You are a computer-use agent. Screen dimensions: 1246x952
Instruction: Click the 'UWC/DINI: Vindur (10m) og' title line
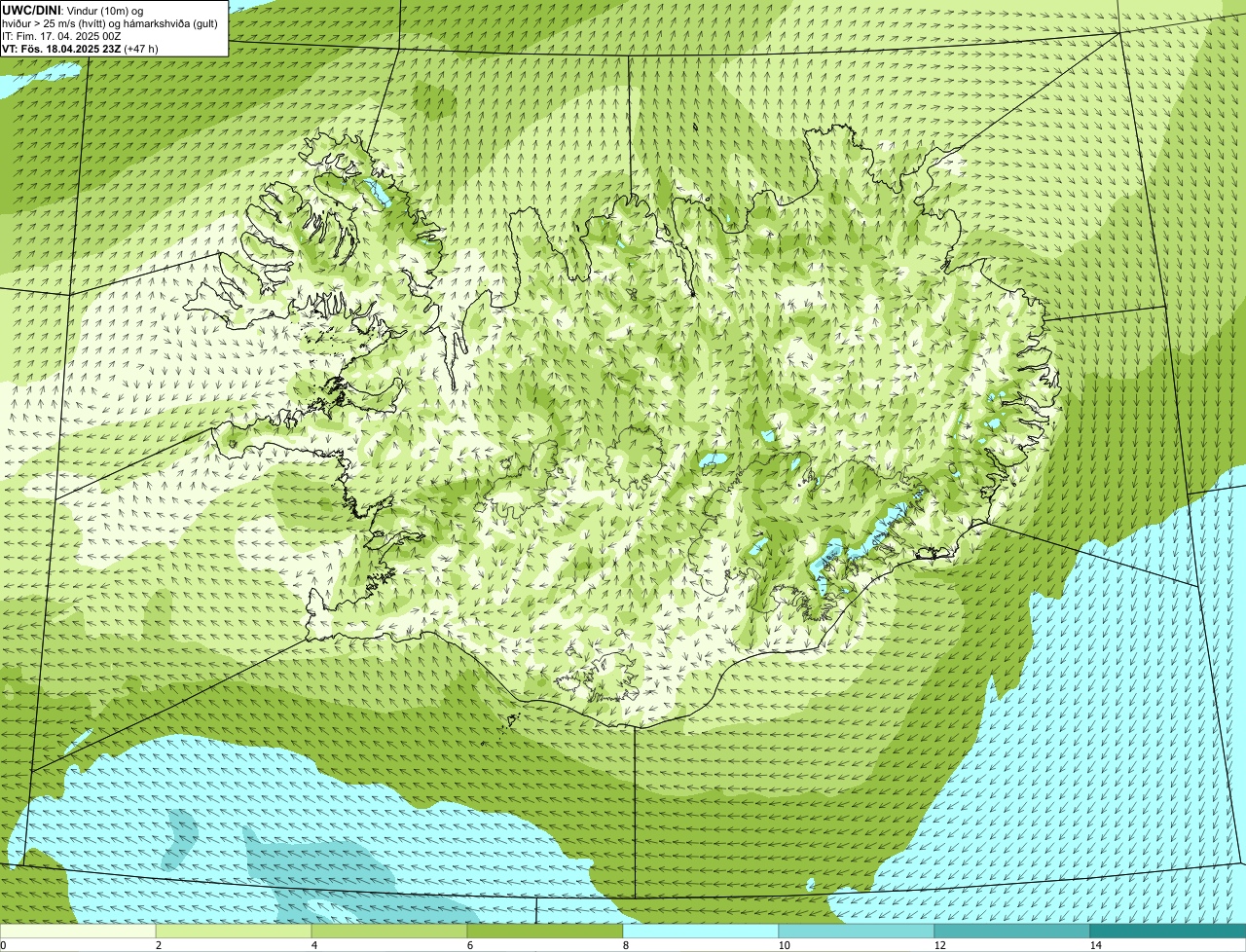(73, 10)
